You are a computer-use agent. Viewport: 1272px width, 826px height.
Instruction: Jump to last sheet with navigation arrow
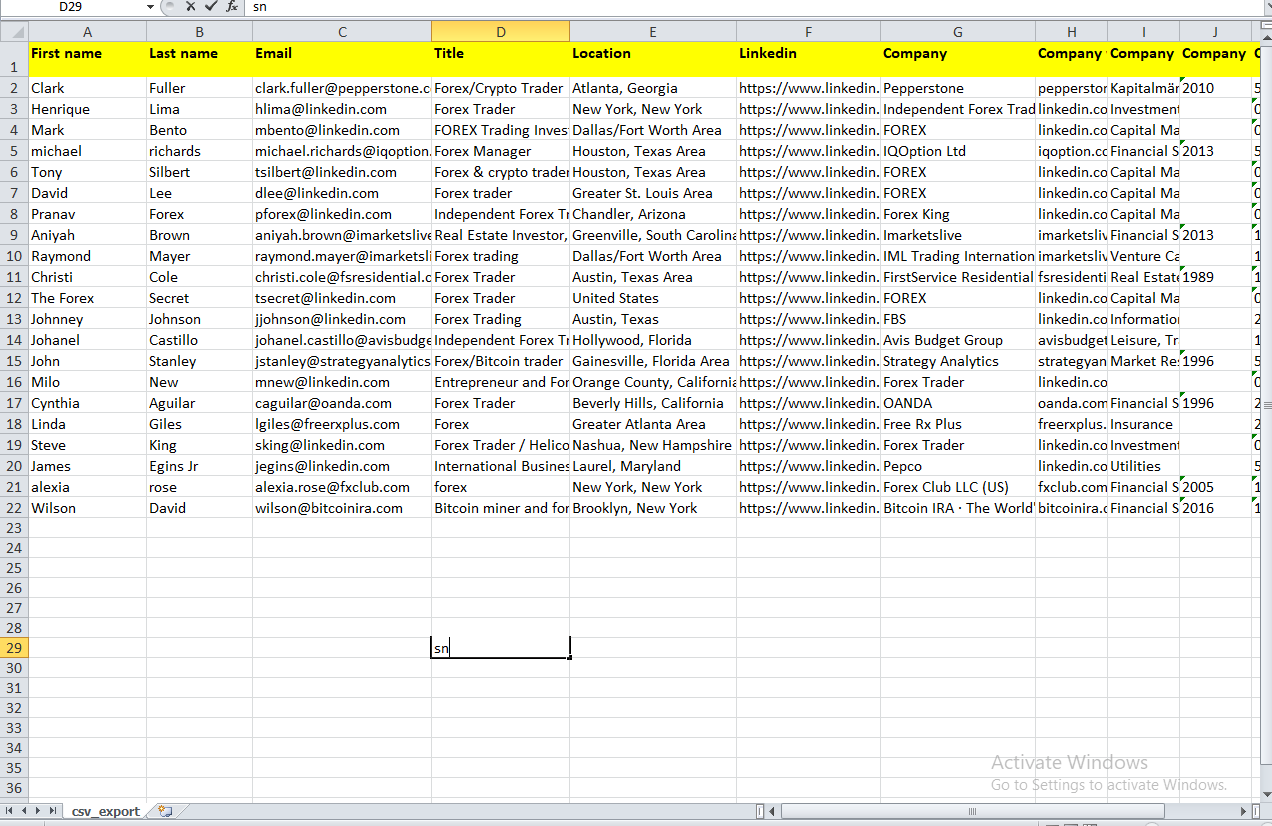(54, 811)
